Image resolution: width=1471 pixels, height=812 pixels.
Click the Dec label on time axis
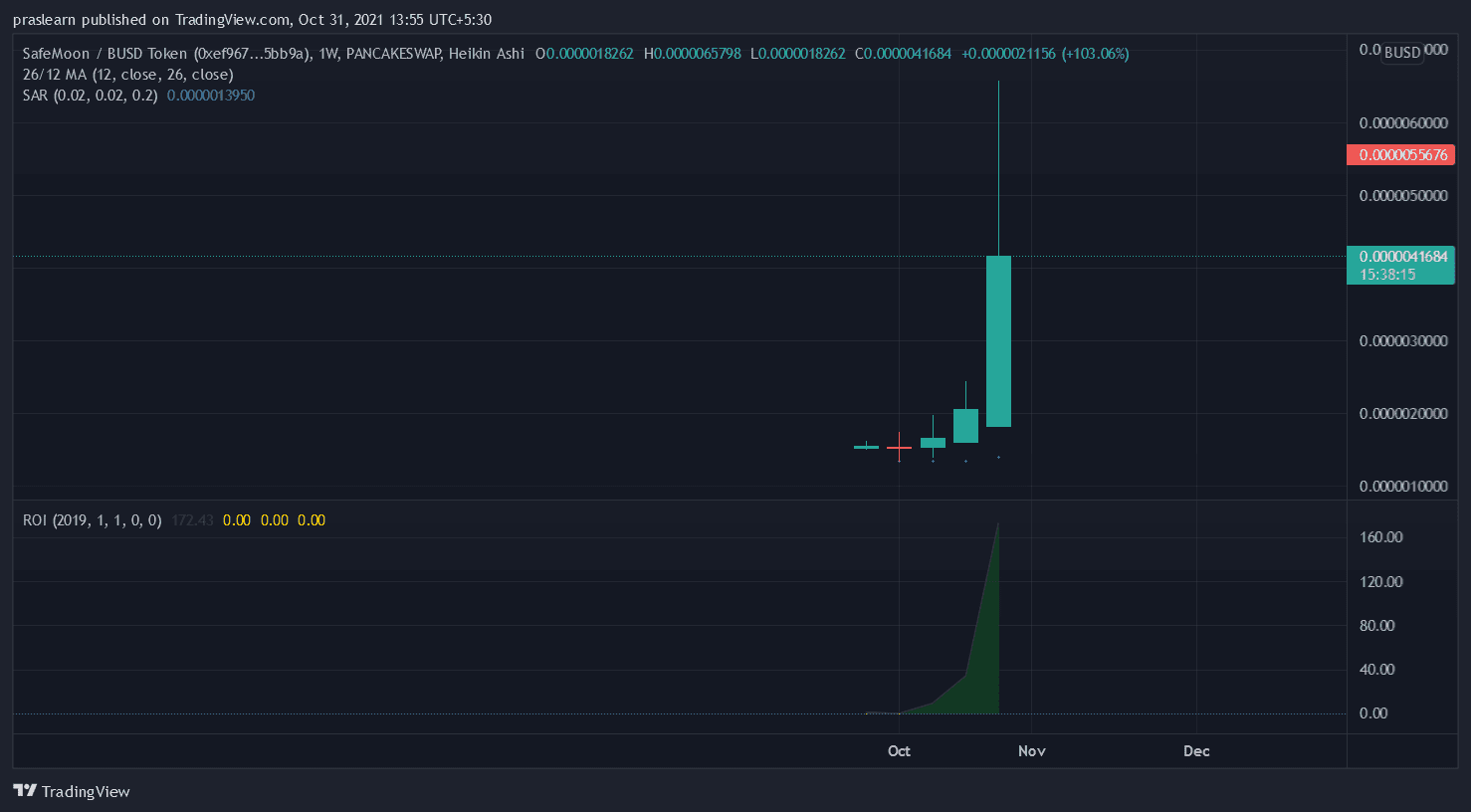point(1196,751)
